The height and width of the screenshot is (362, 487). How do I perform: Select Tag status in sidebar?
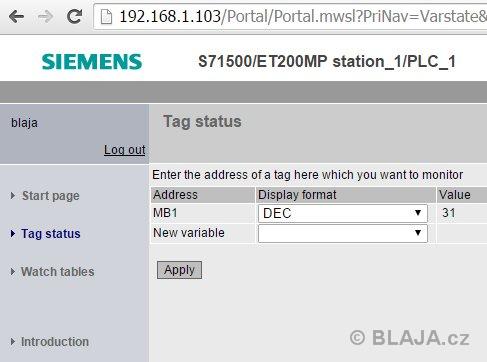(x=51, y=234)
